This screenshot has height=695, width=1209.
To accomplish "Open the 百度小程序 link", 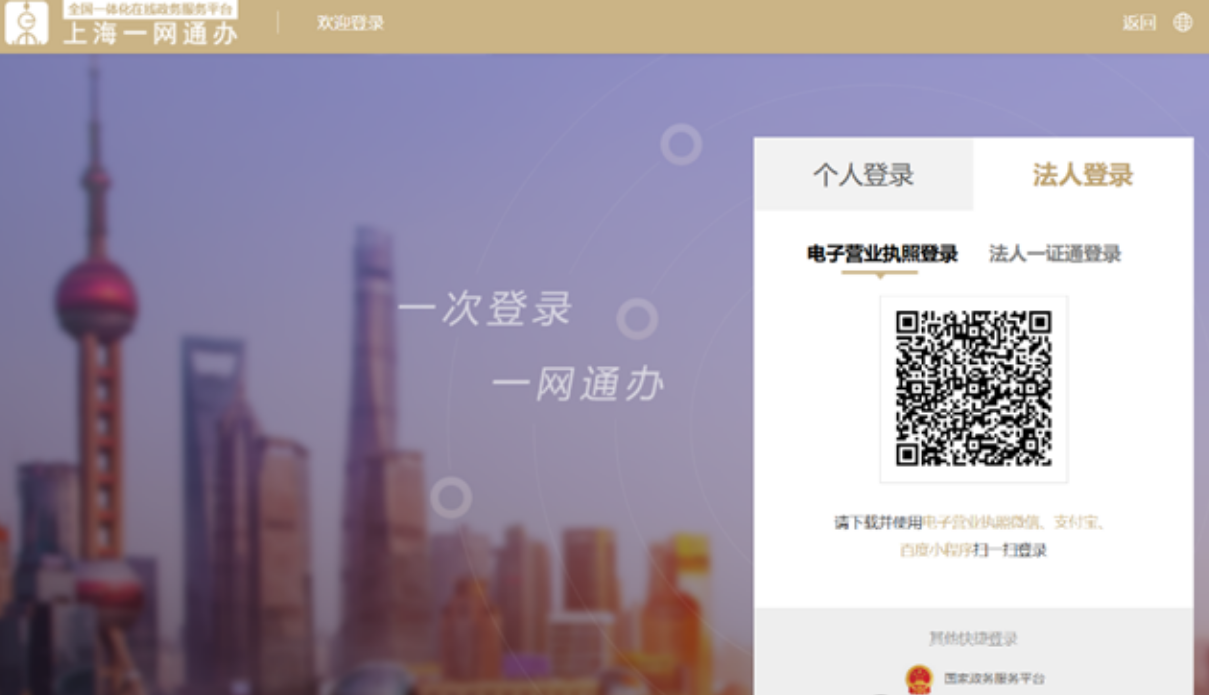I will (x=936, y=550).
